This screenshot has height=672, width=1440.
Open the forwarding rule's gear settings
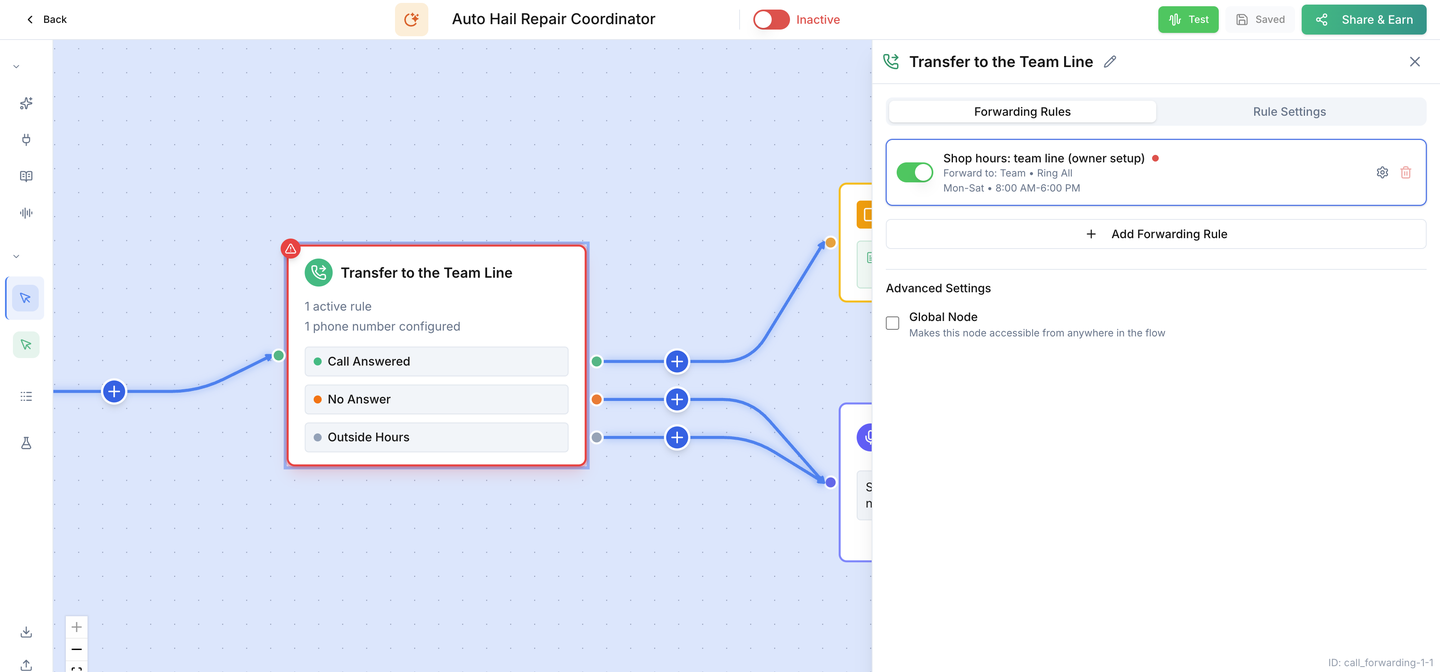click(1382, 172)
